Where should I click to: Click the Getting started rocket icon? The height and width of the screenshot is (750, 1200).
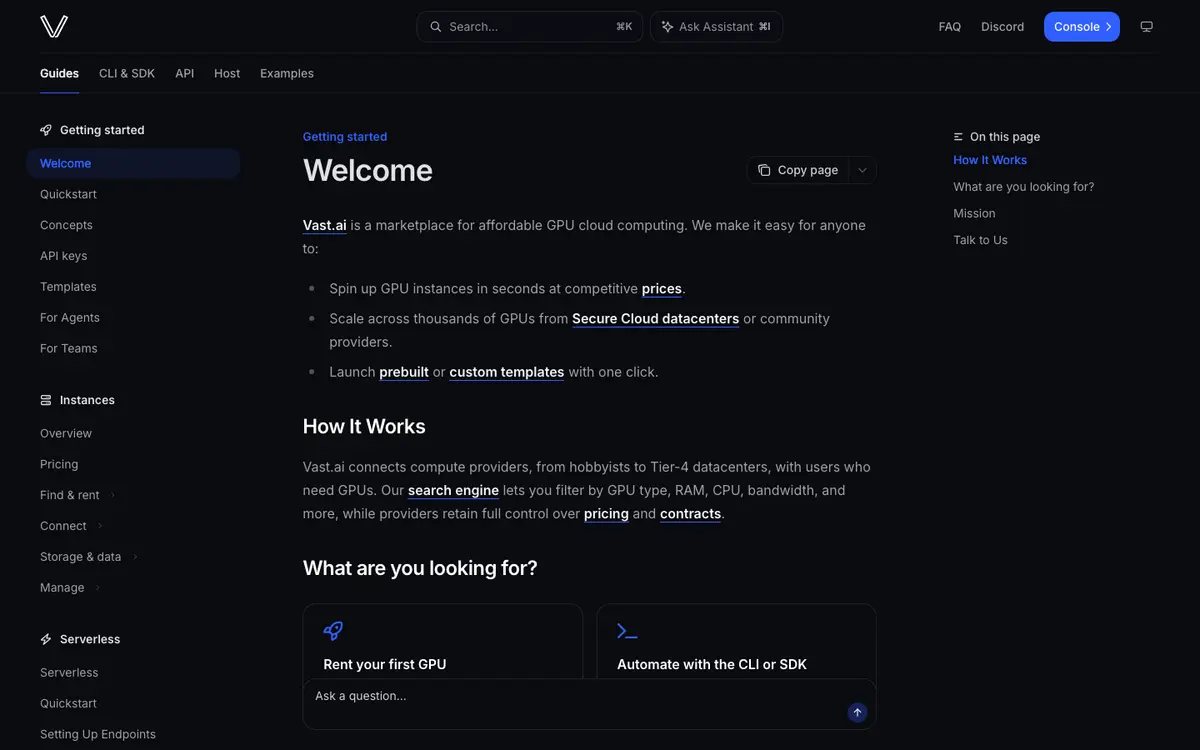[46, 130]
